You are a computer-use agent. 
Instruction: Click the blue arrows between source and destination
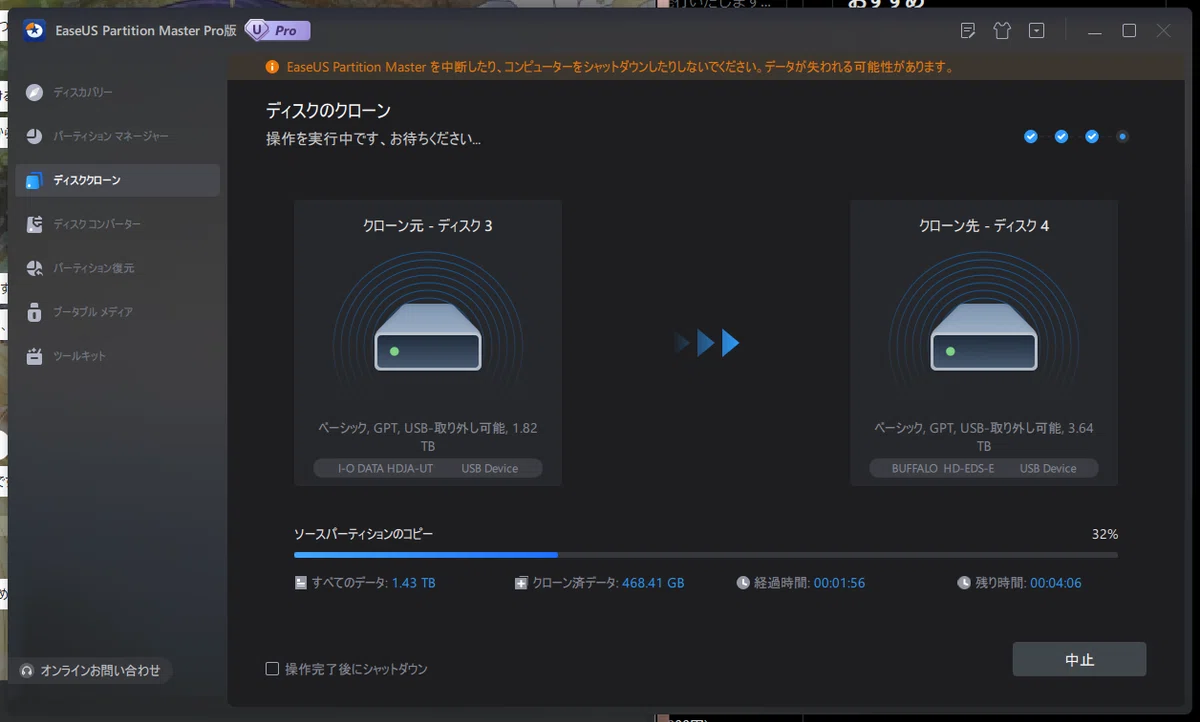(x=707, y=343)
